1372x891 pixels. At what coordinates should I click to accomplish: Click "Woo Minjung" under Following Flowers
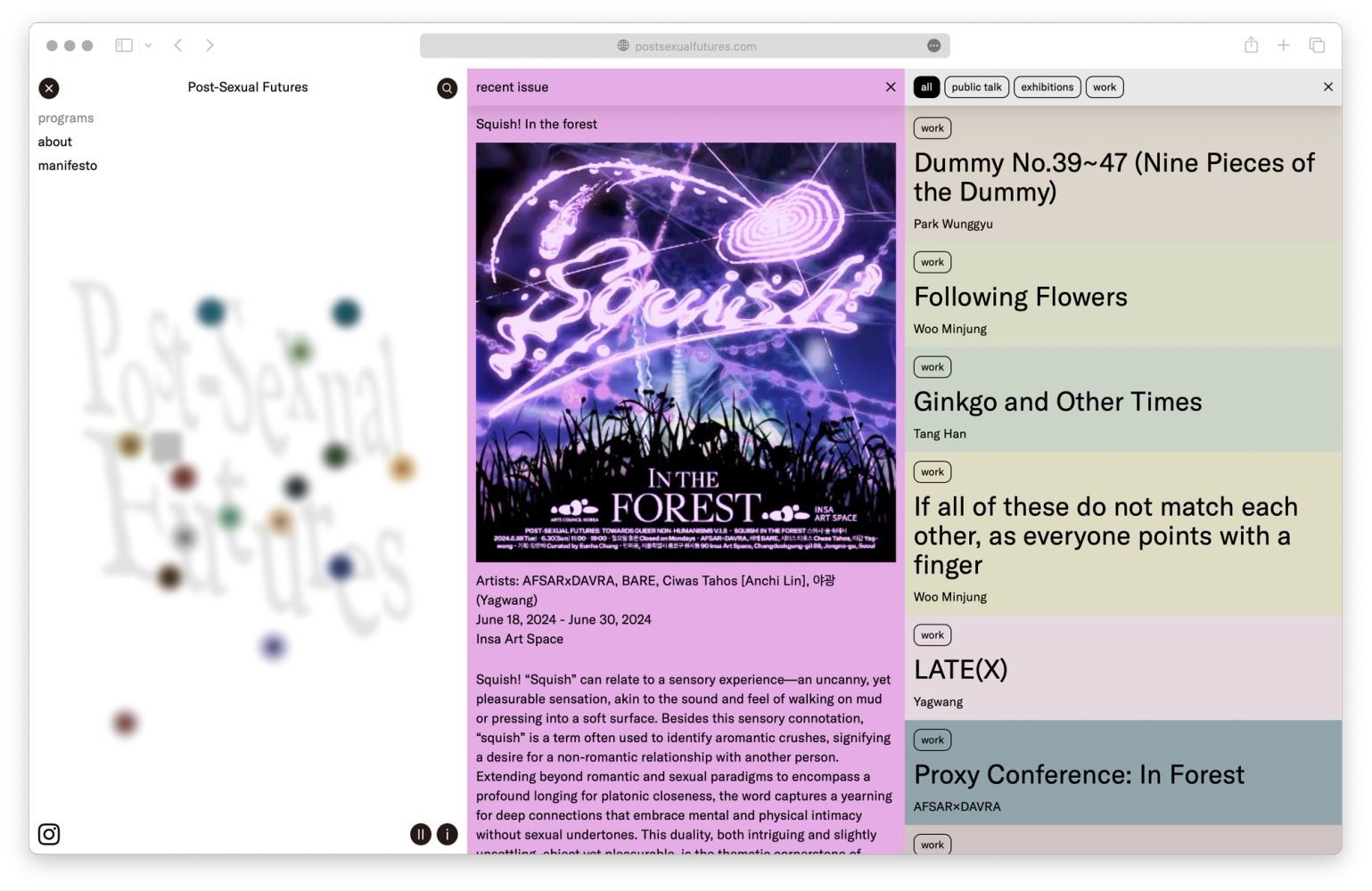point(950,330)
